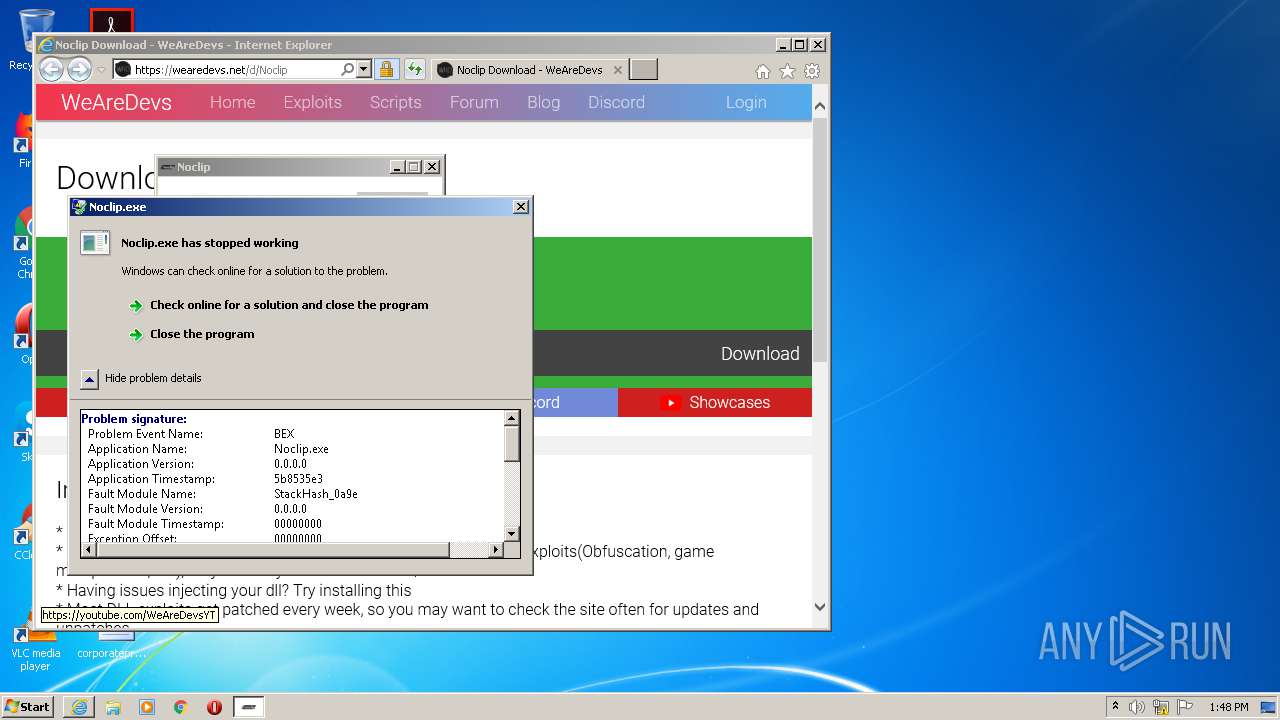Viewport: 1280px width, 720px height.
Task: Open IE Tools gear icon
Action: (812, 71)
